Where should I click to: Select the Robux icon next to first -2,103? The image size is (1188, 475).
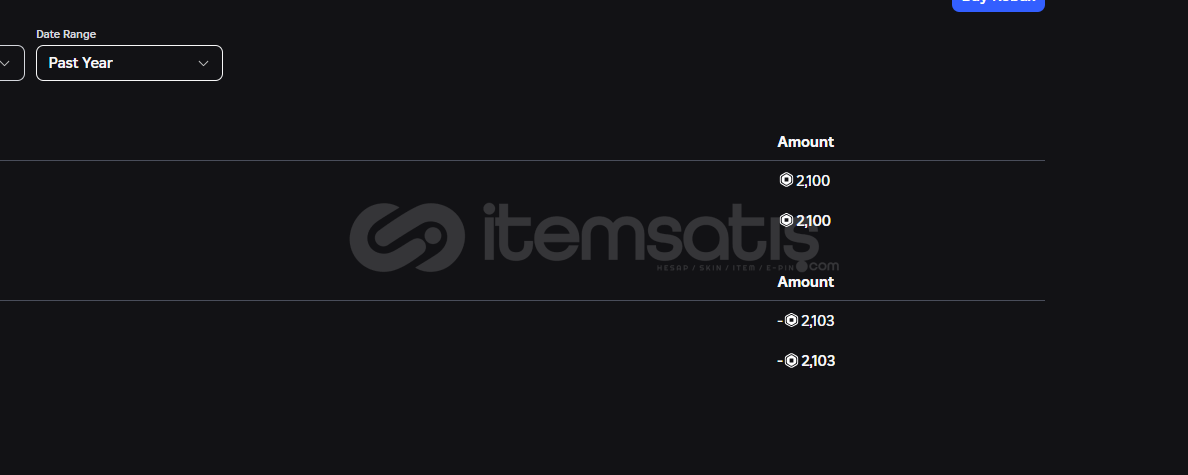click(x=791, y=320)
